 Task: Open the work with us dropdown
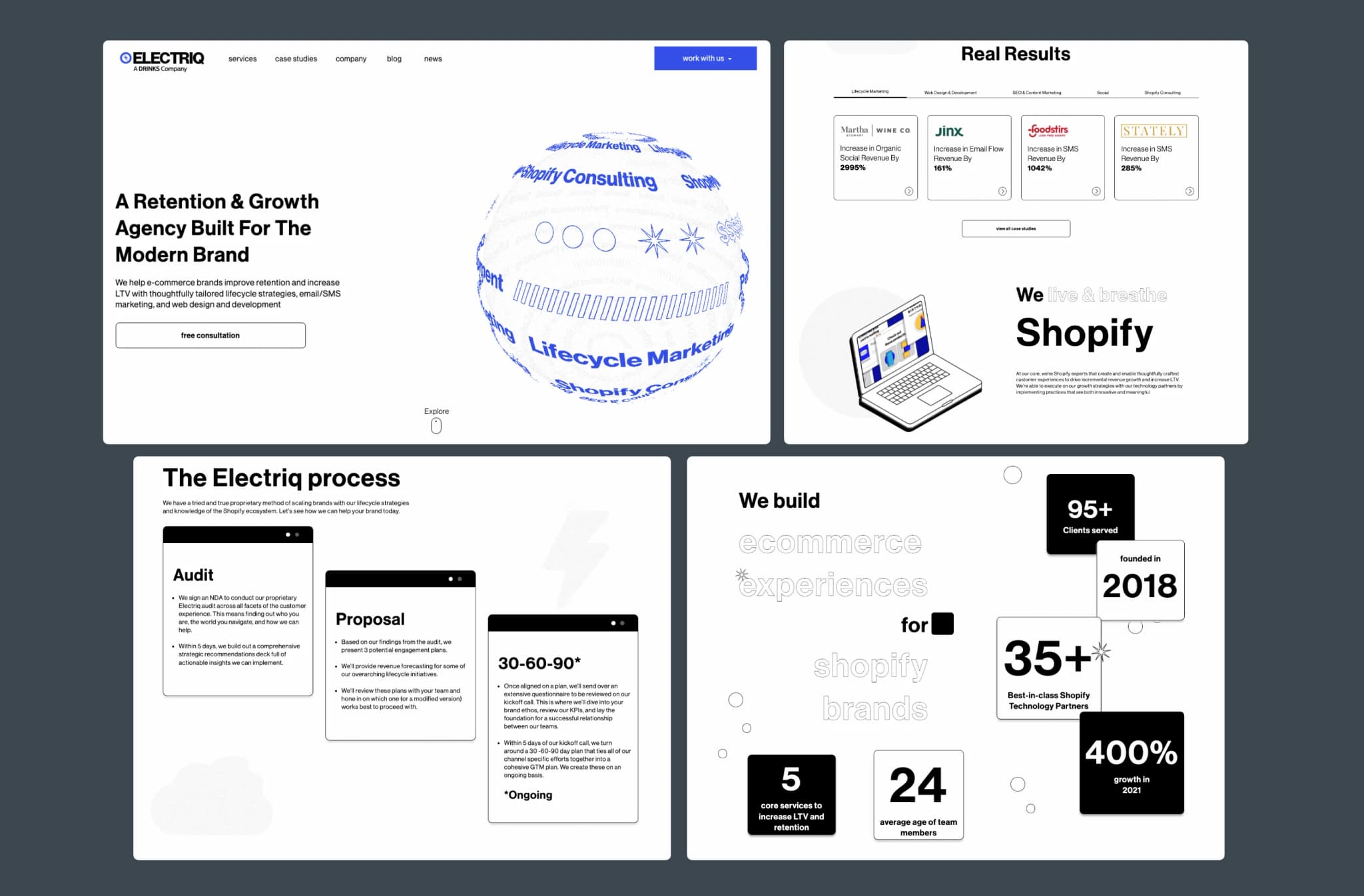tap(705, 57)
